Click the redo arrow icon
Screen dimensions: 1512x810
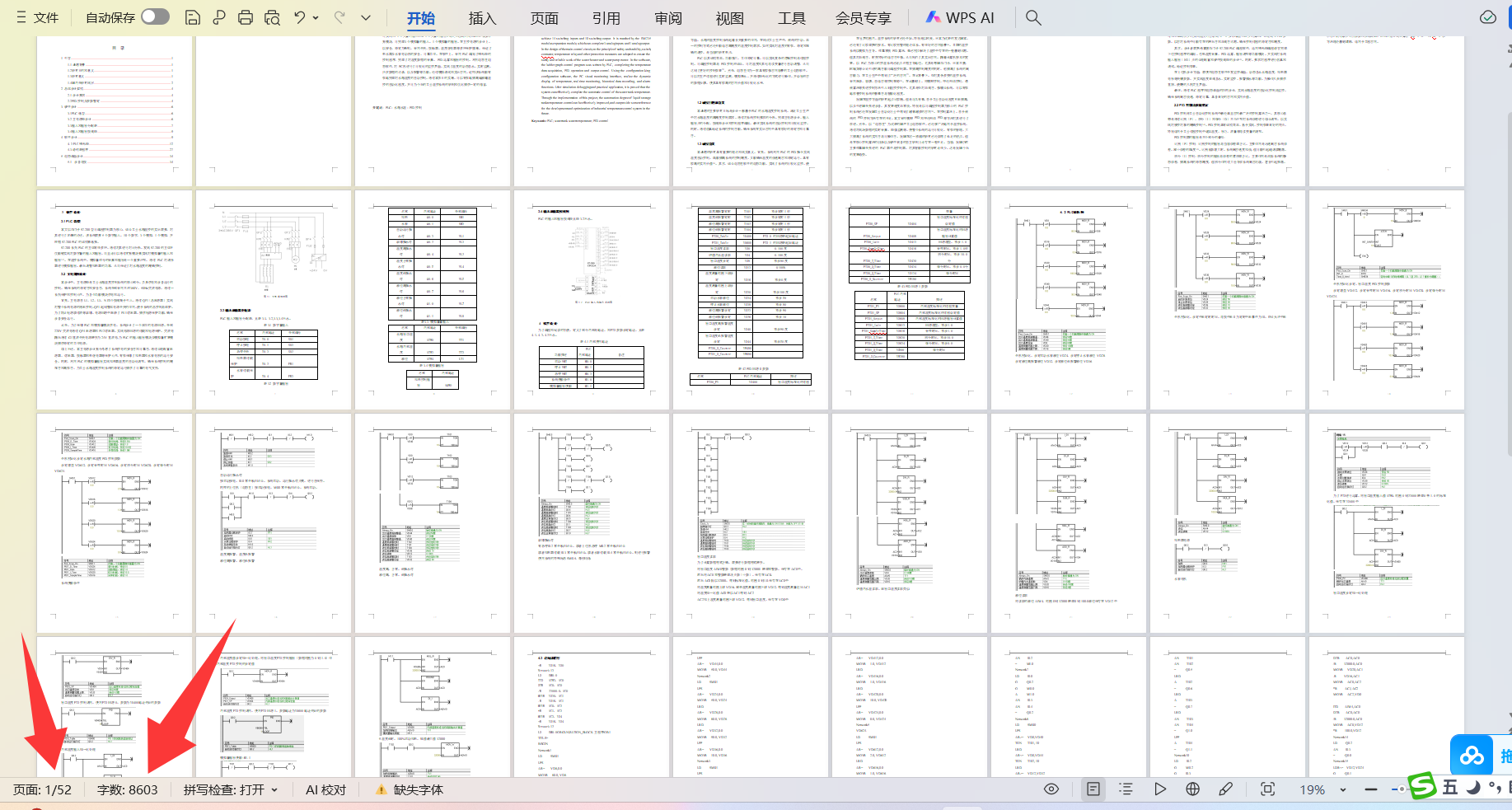tap(339, 17)
